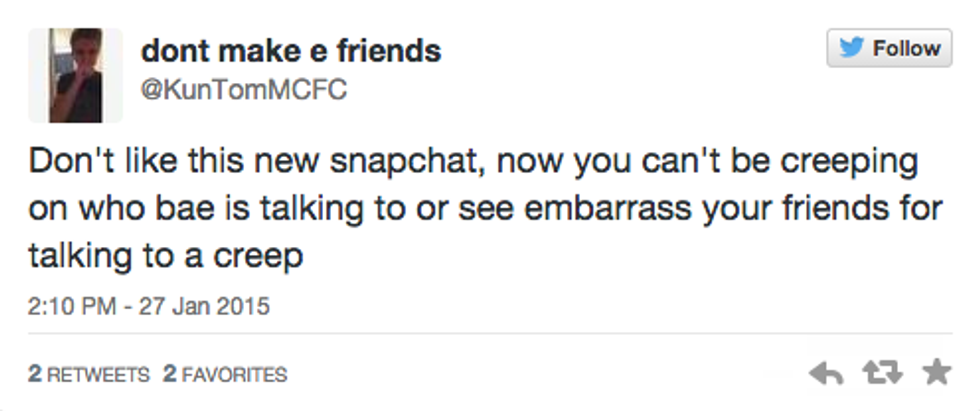Visit the @KunTomMCFC handle link
This screenshot has height=411, width=980.
tap(243, 89)
